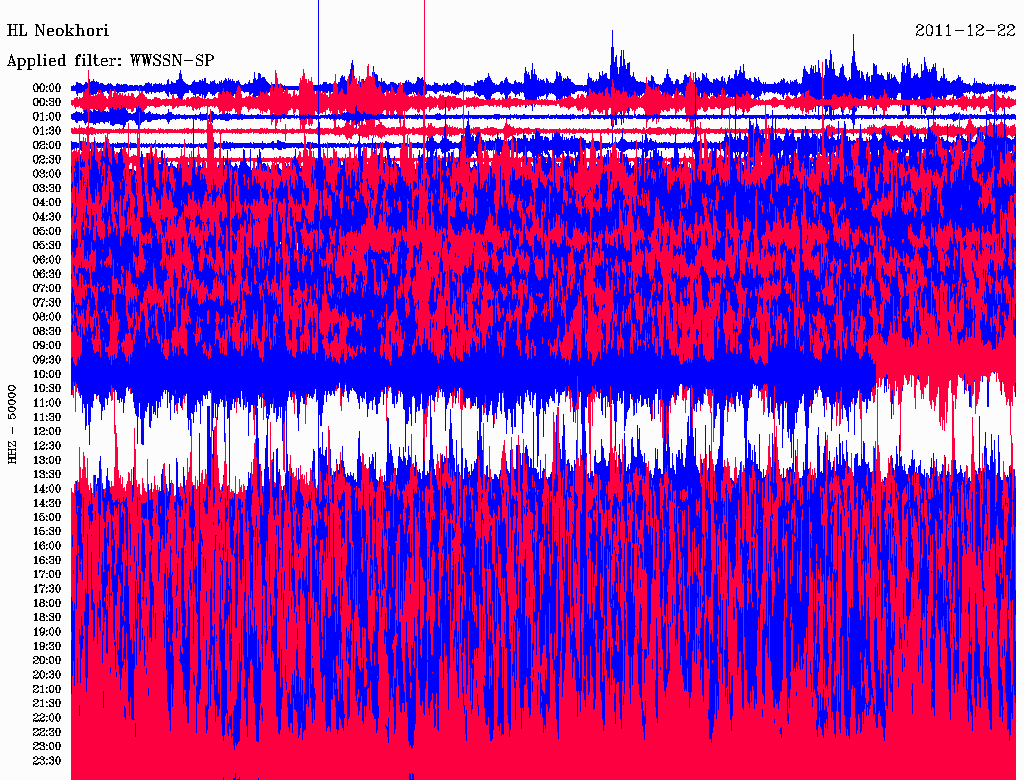
Task: Click the 12:00 time label
Action: click(47, 432)
